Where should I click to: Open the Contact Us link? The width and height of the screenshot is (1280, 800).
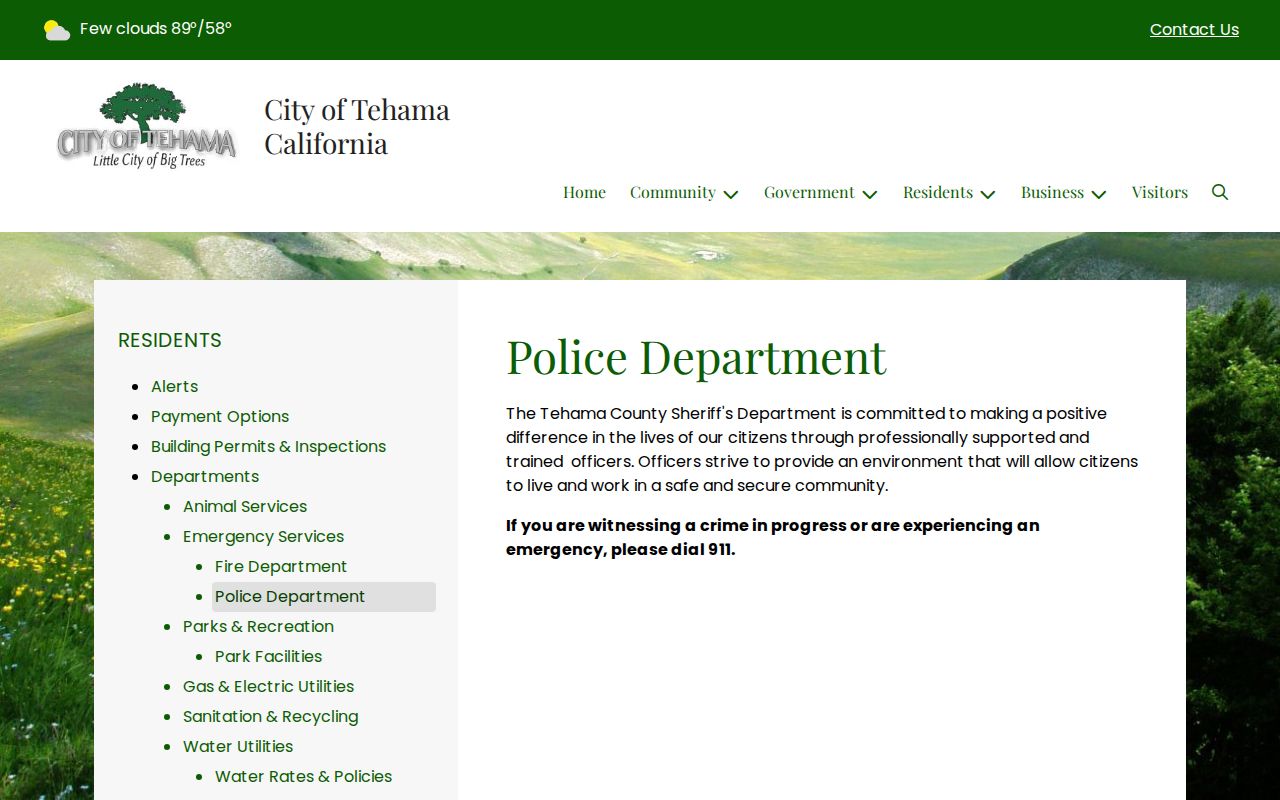[1194, 29]
